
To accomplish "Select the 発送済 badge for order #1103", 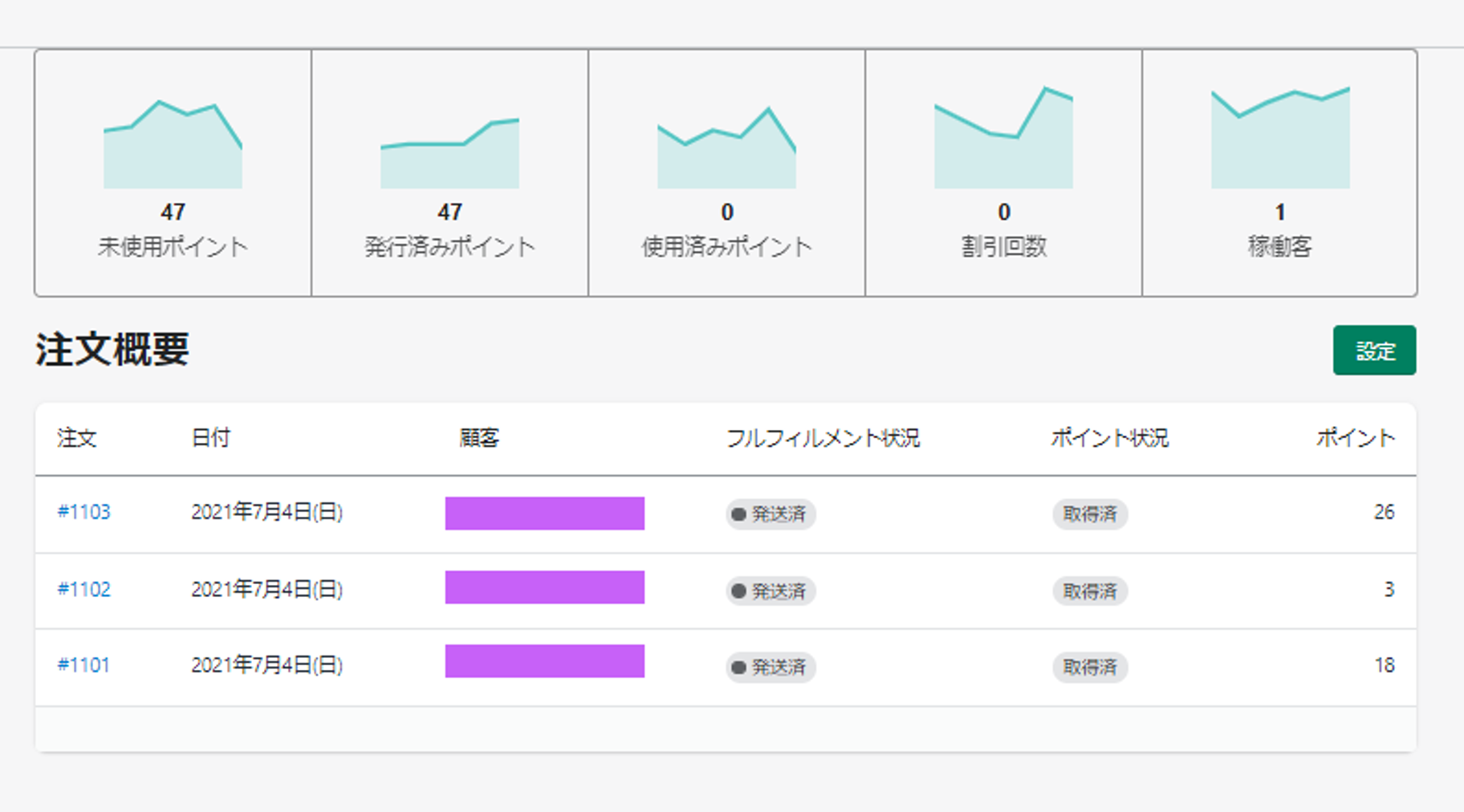I will click(771, 514).
